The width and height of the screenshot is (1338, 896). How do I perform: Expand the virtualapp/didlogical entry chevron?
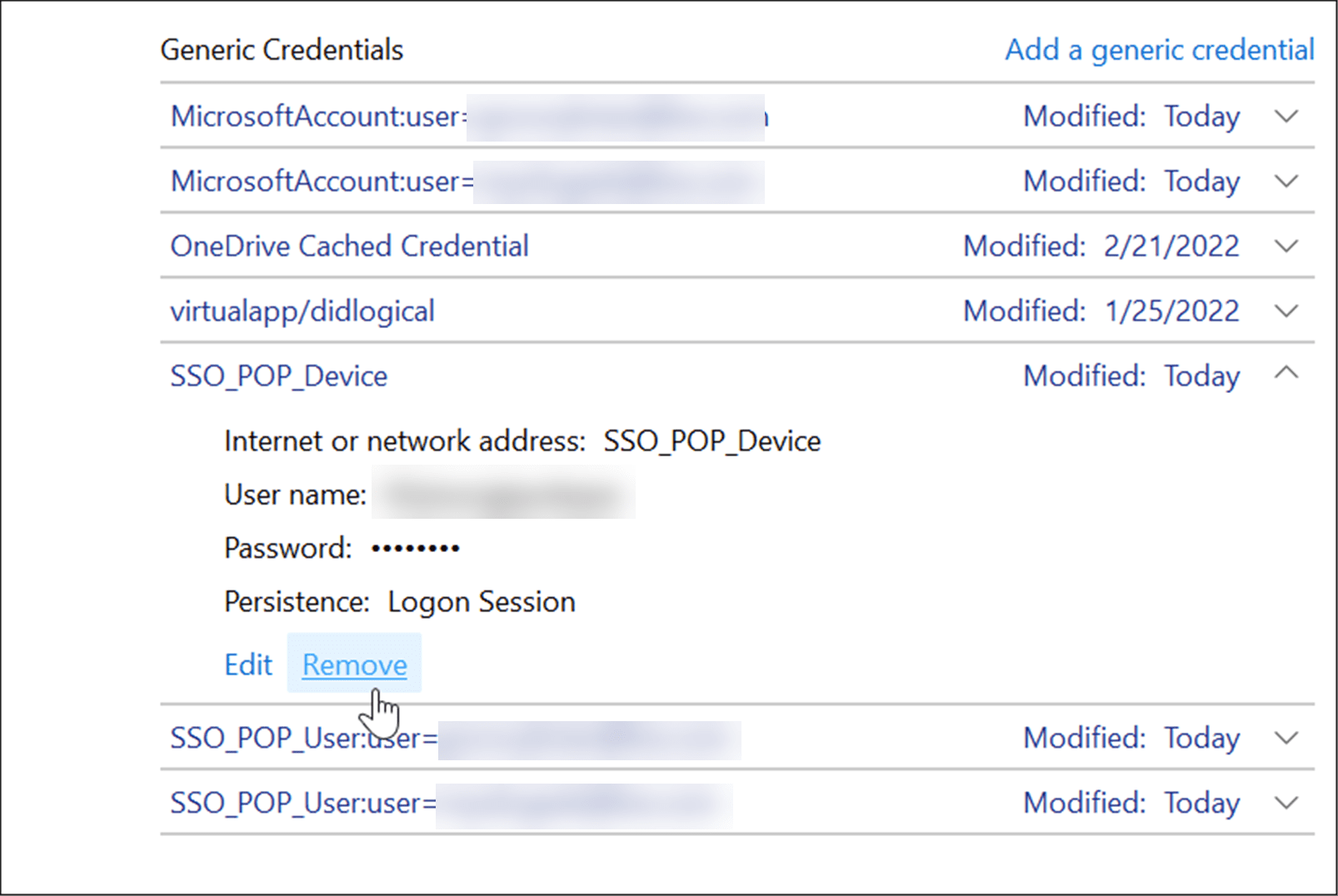click(x=1286, y=311)
